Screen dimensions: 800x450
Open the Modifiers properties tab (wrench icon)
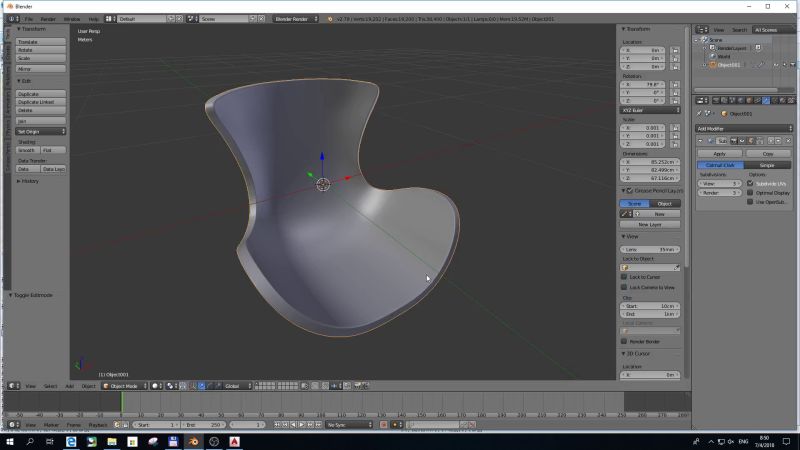coord(766,101)
